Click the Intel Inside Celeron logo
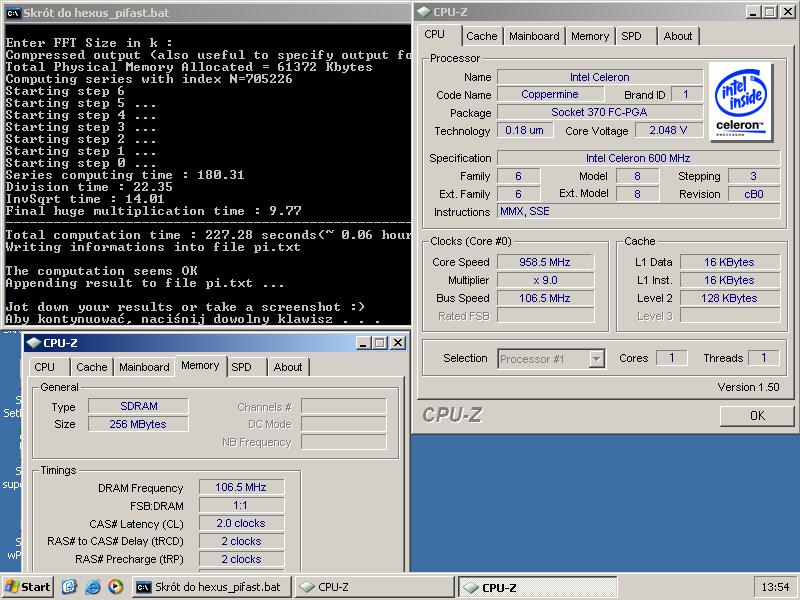 coord(741,102)
